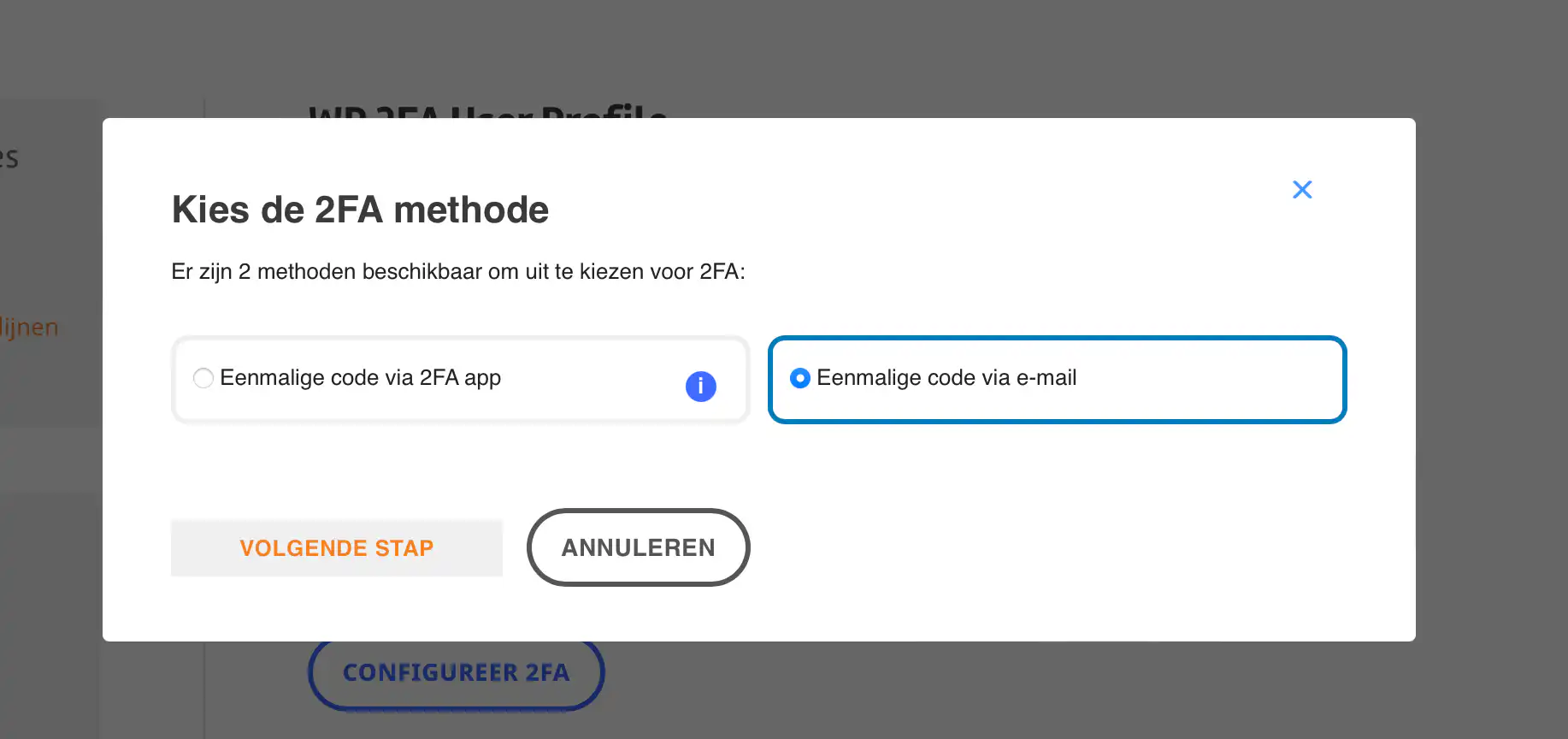Open the blue info icon for 2FA app

(x=700, y=387)
